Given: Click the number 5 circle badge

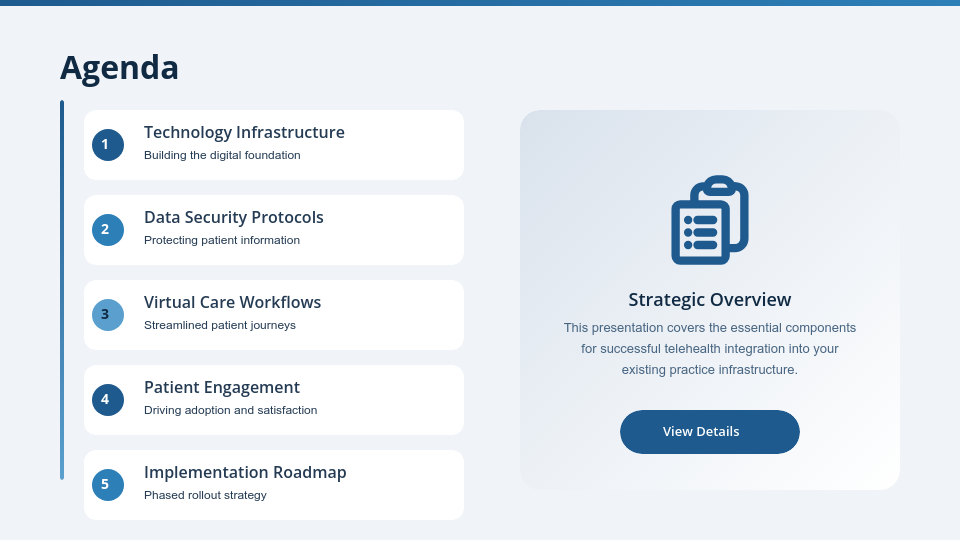Looking at the screenshot, I should (x=108, y=485).
